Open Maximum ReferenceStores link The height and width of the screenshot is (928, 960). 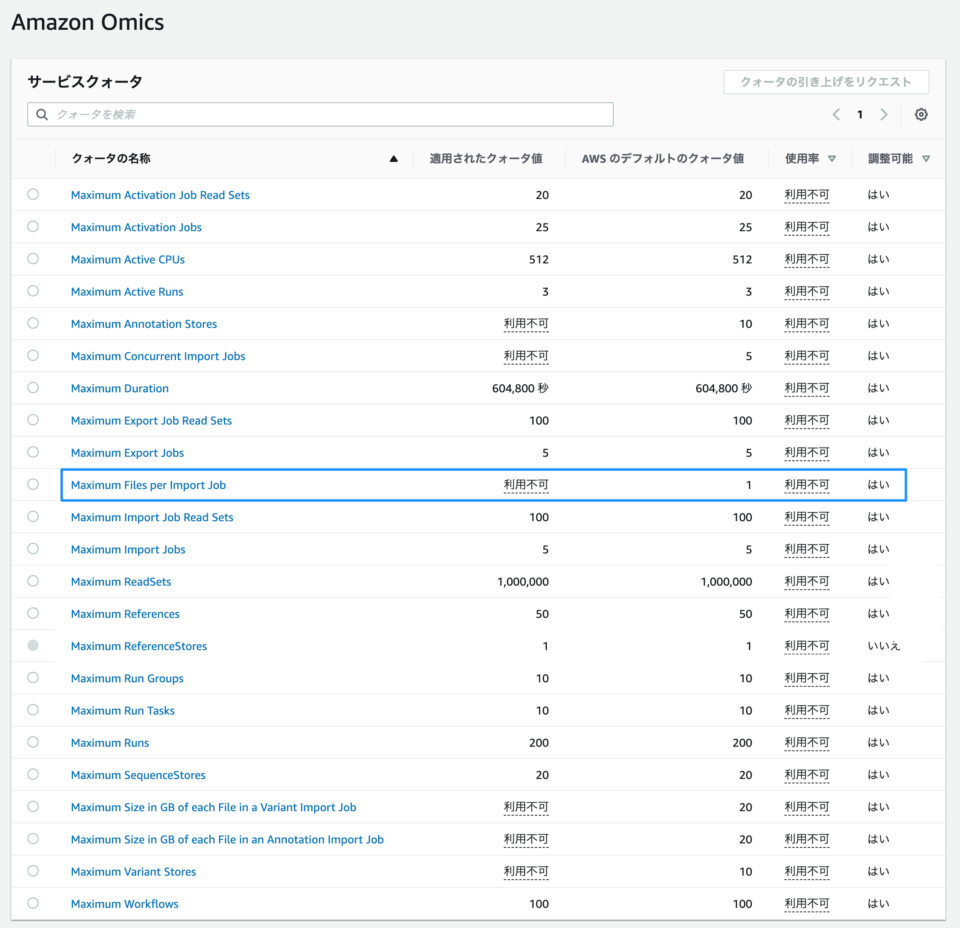[x=139, y=646]
